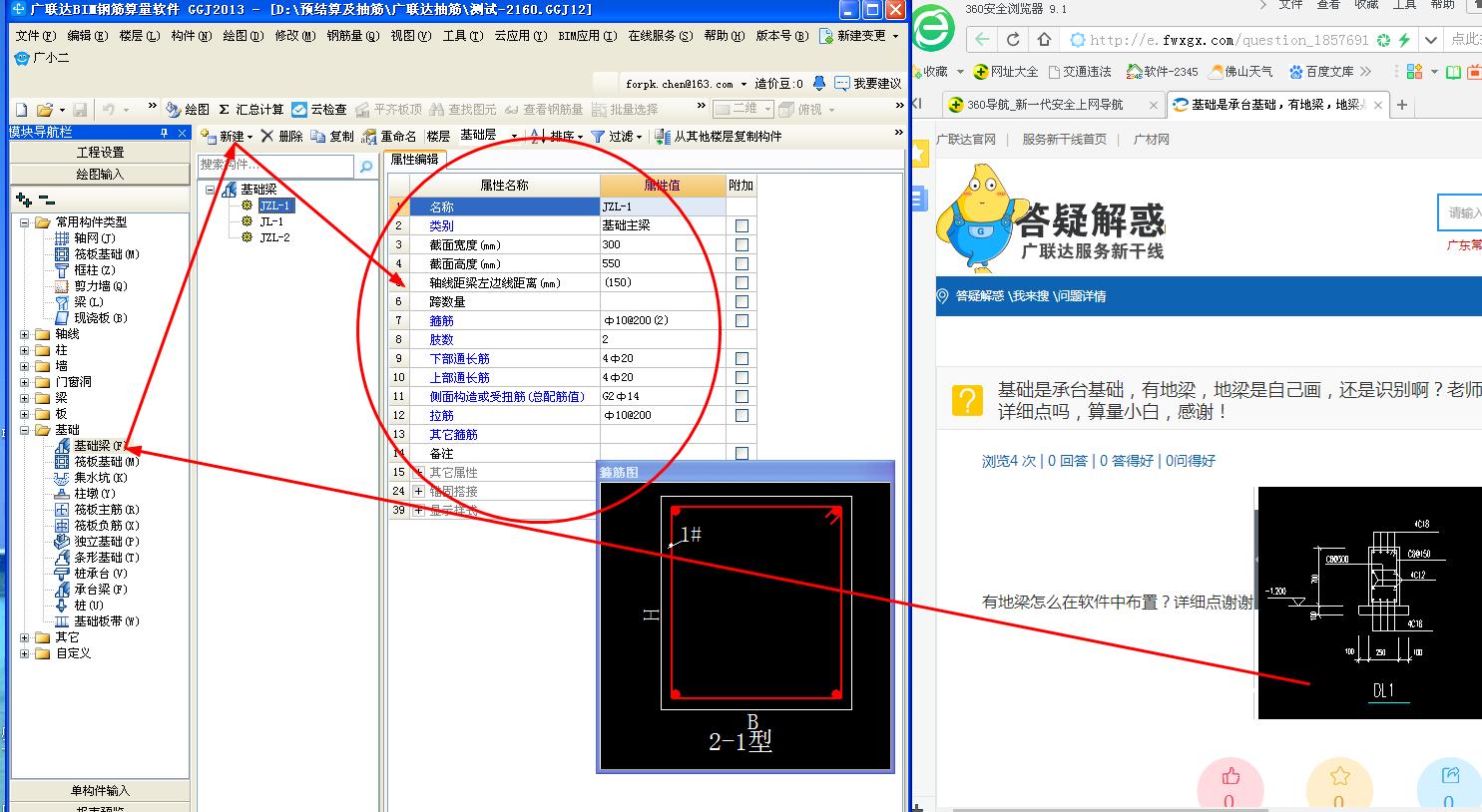Toggle 附加 checkbox for 类别 row
Viewport: 1482px width, 812px height.
coord(741,226)
